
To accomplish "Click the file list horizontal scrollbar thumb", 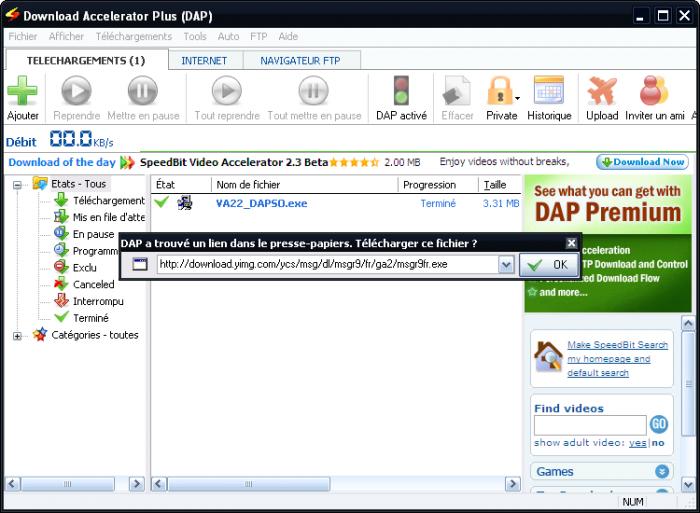I will coord(248,484).
